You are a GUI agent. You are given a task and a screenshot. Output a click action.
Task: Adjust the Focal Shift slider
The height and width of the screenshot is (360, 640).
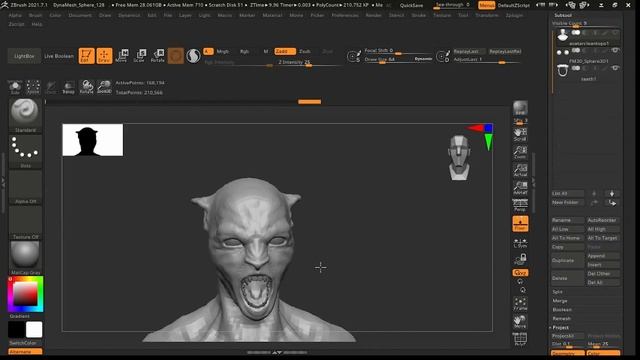pos(398,51)
